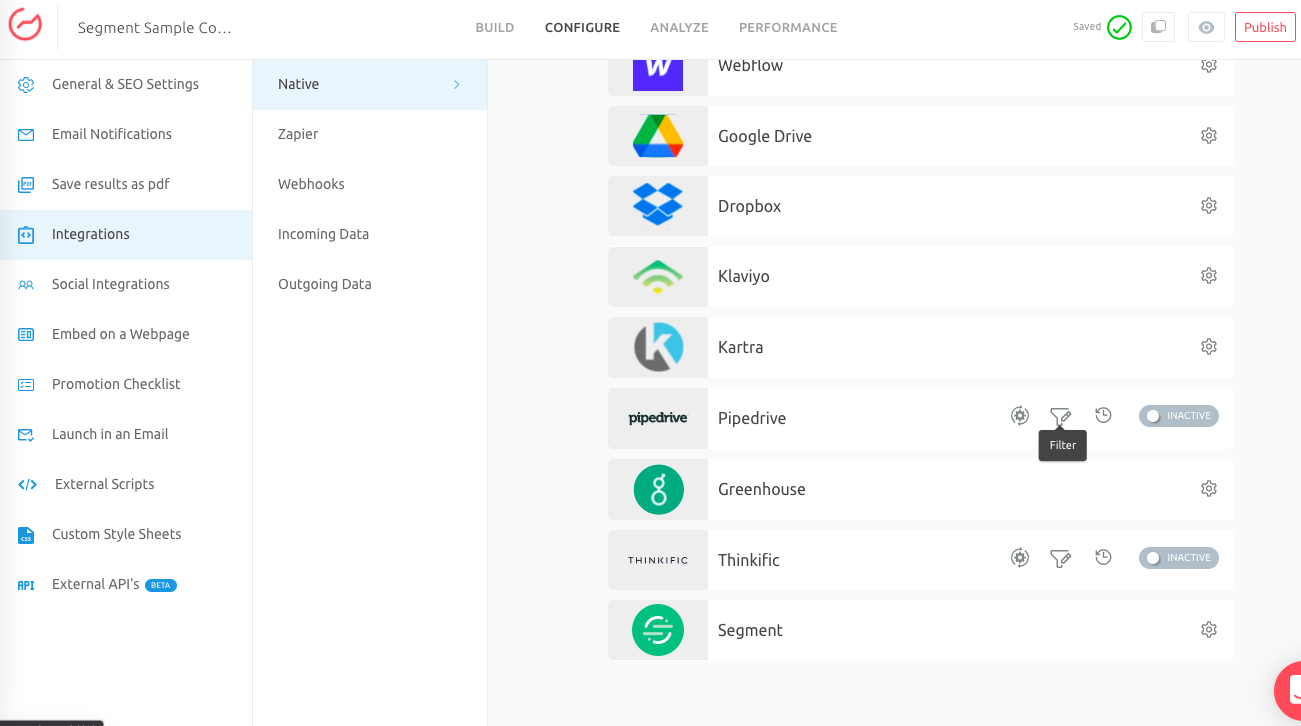1301x726 pixels.
Task: Click the Segment integration name
Action: 750,630
